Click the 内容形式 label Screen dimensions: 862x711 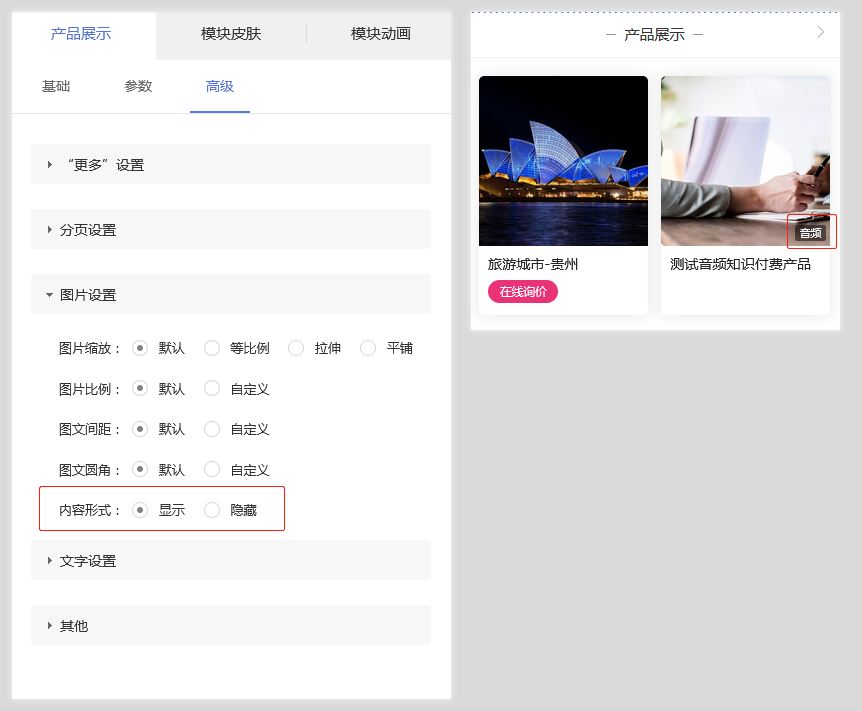click(x=90, y=510)
